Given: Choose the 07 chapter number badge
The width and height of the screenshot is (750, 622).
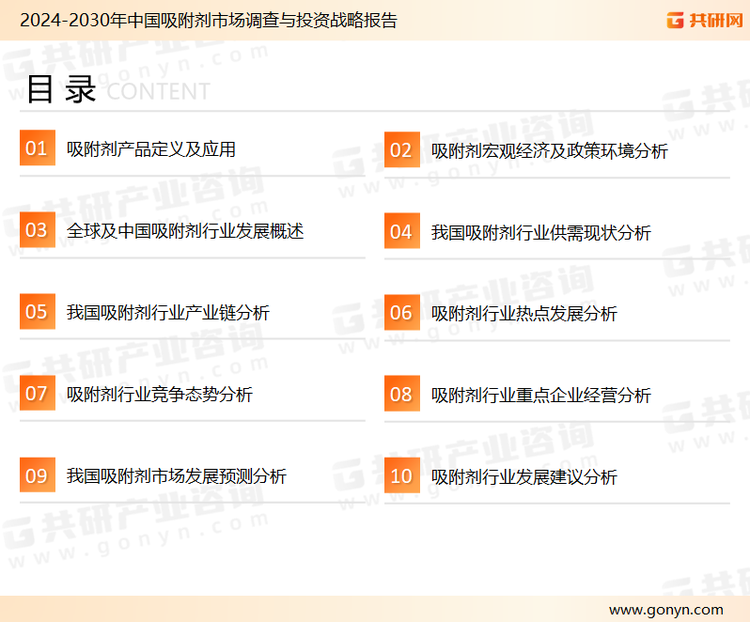Looking at the screenshot, I should coord(37,394).
